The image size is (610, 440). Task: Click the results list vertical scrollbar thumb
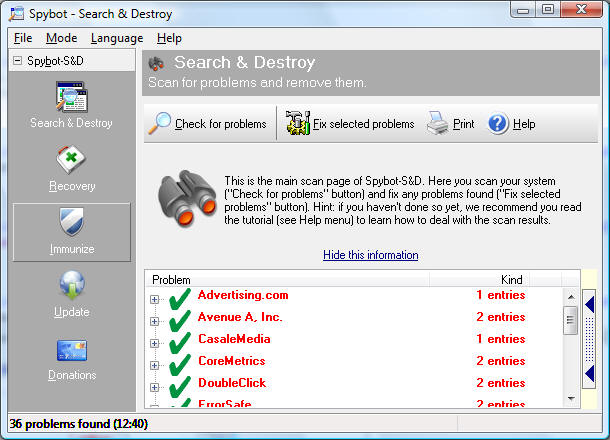[571, 319]
